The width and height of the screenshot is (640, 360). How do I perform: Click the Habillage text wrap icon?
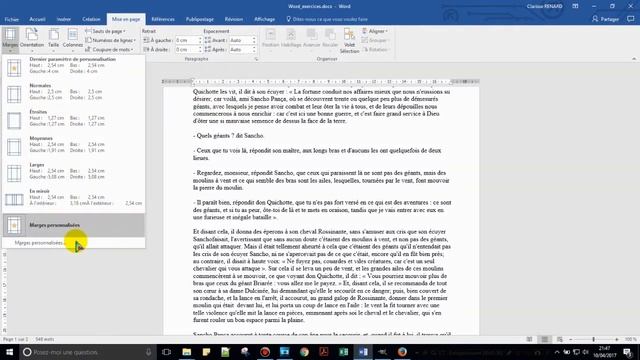pos(291,38)
